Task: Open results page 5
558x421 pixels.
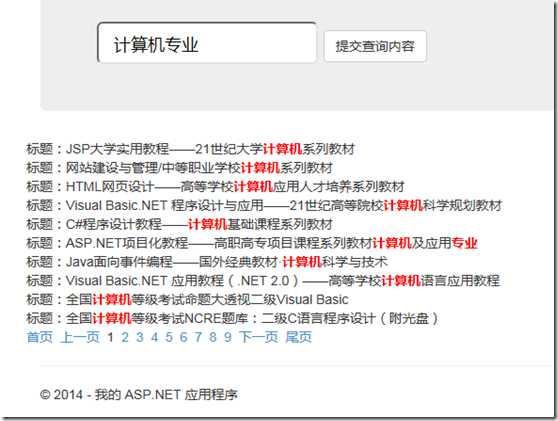Action: click(169, 337)
